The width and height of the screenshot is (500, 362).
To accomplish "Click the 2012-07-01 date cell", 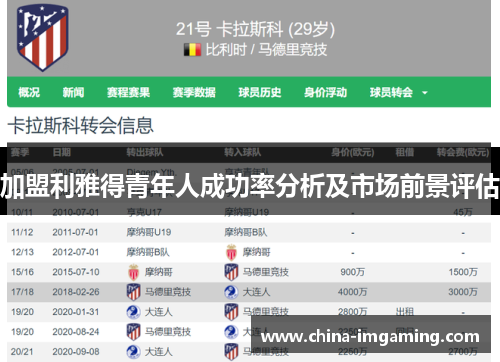I will click(x=75, y=252).
